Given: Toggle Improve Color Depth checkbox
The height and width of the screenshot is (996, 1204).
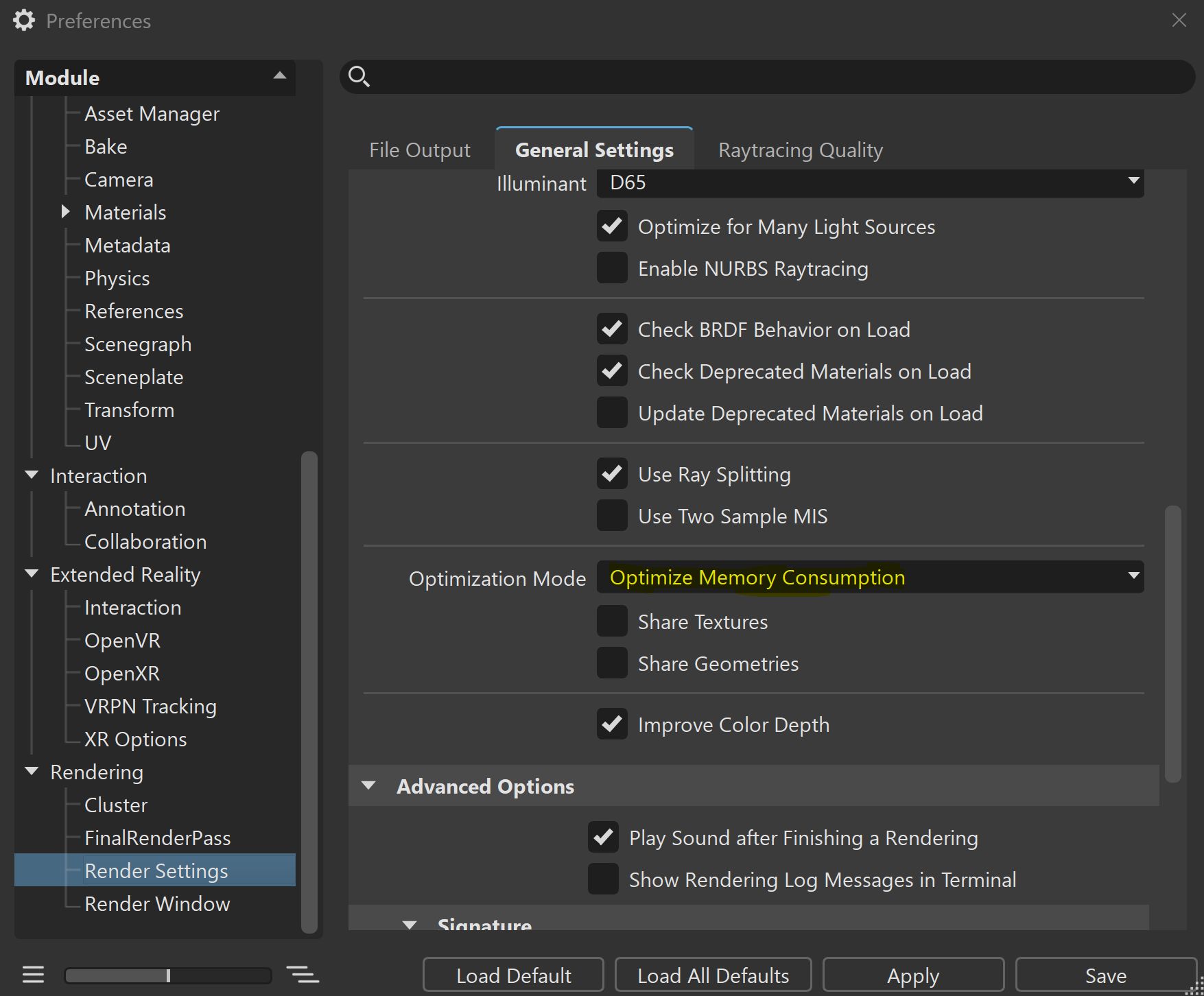Looking at the screenshot, I should (x=612, y=724).
